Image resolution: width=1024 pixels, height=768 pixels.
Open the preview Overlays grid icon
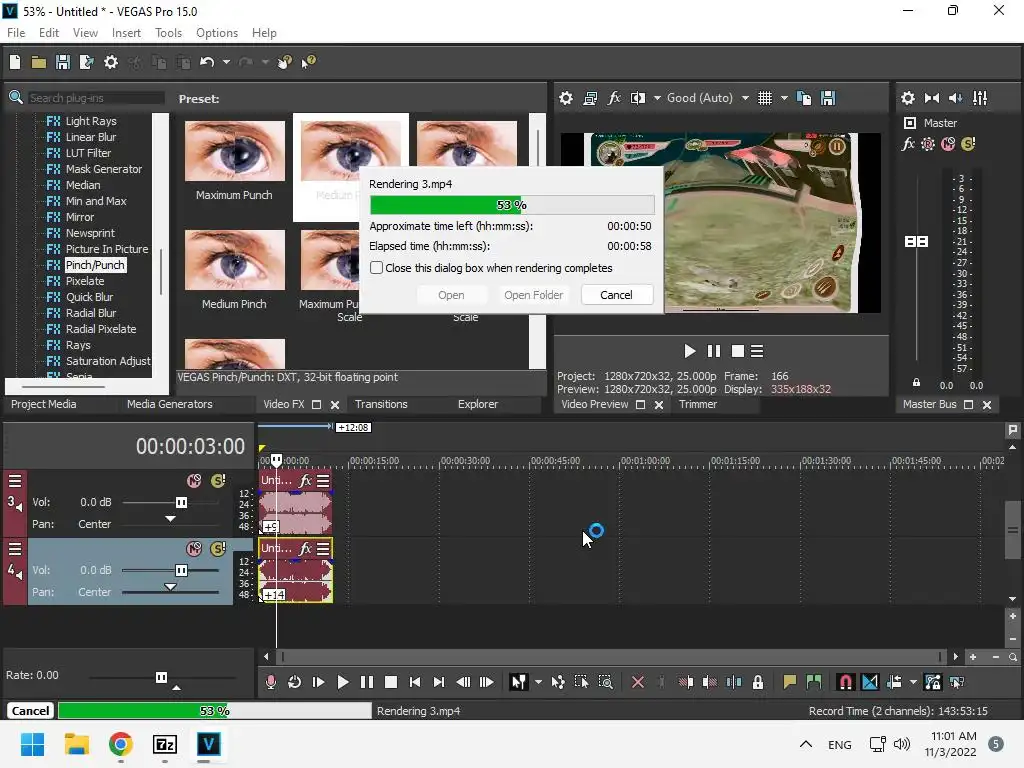point(765,98)
